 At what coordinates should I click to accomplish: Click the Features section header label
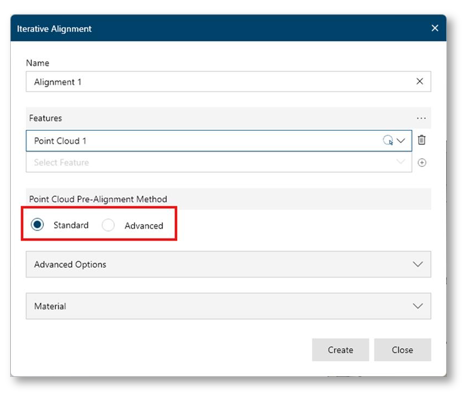[45, 118]
